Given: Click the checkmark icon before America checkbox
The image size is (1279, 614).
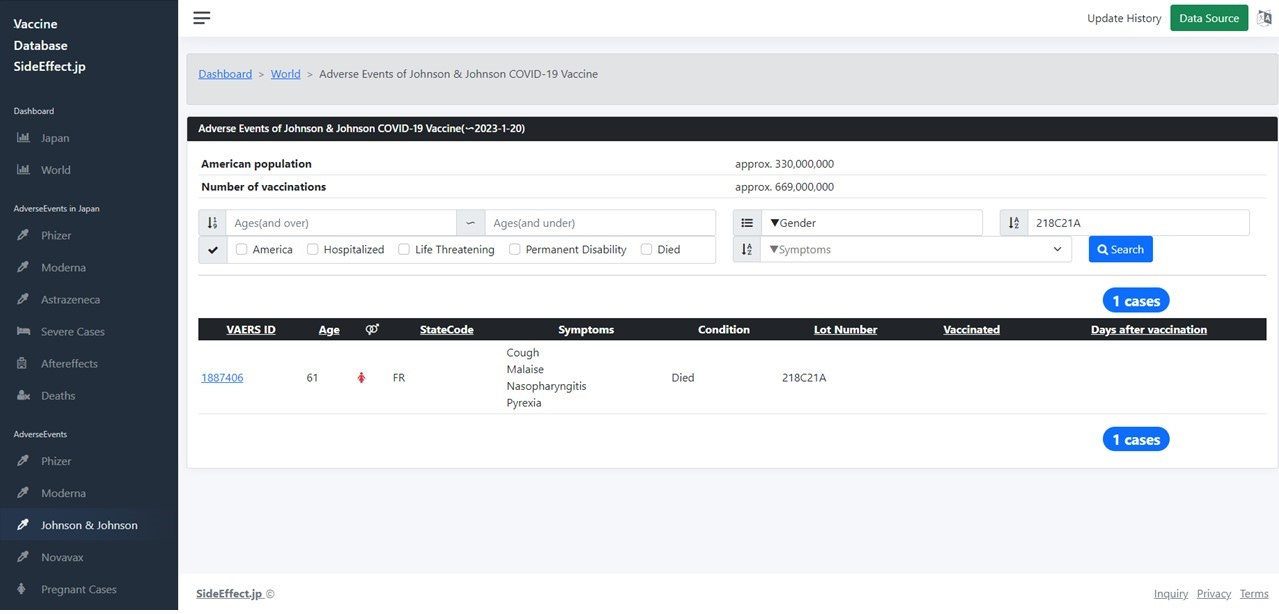Looking at the screenshot, I should click(x=213, y=250).
